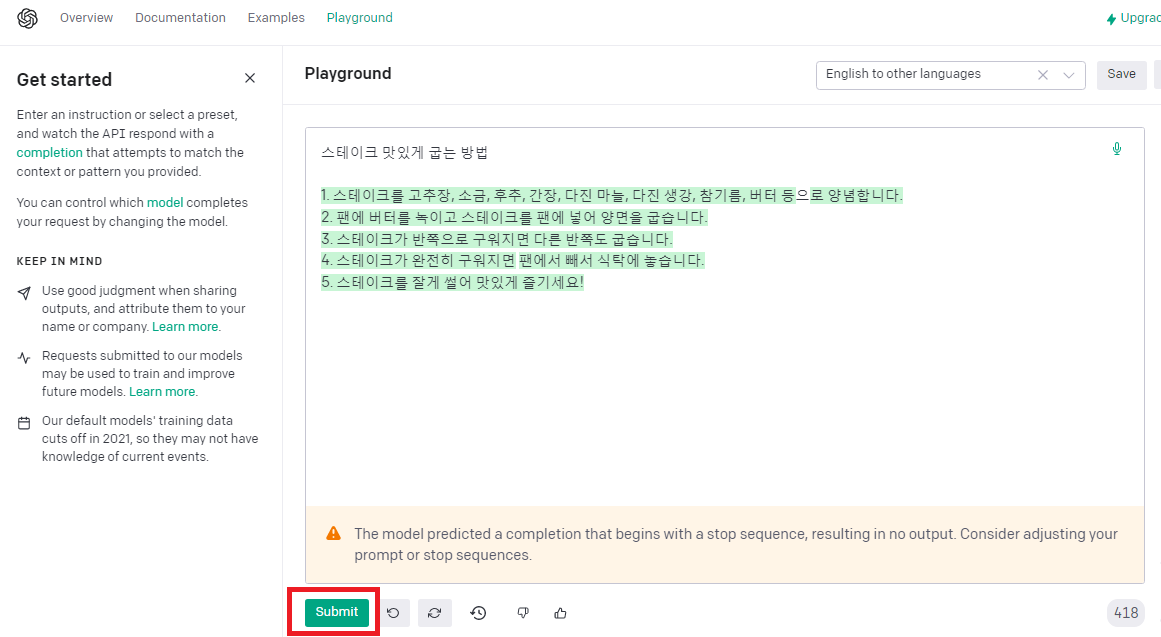The height and width of the screenshot is (637, 1161).
Task: Switch to the Documentation tab
Action: (x=180, y=17)
